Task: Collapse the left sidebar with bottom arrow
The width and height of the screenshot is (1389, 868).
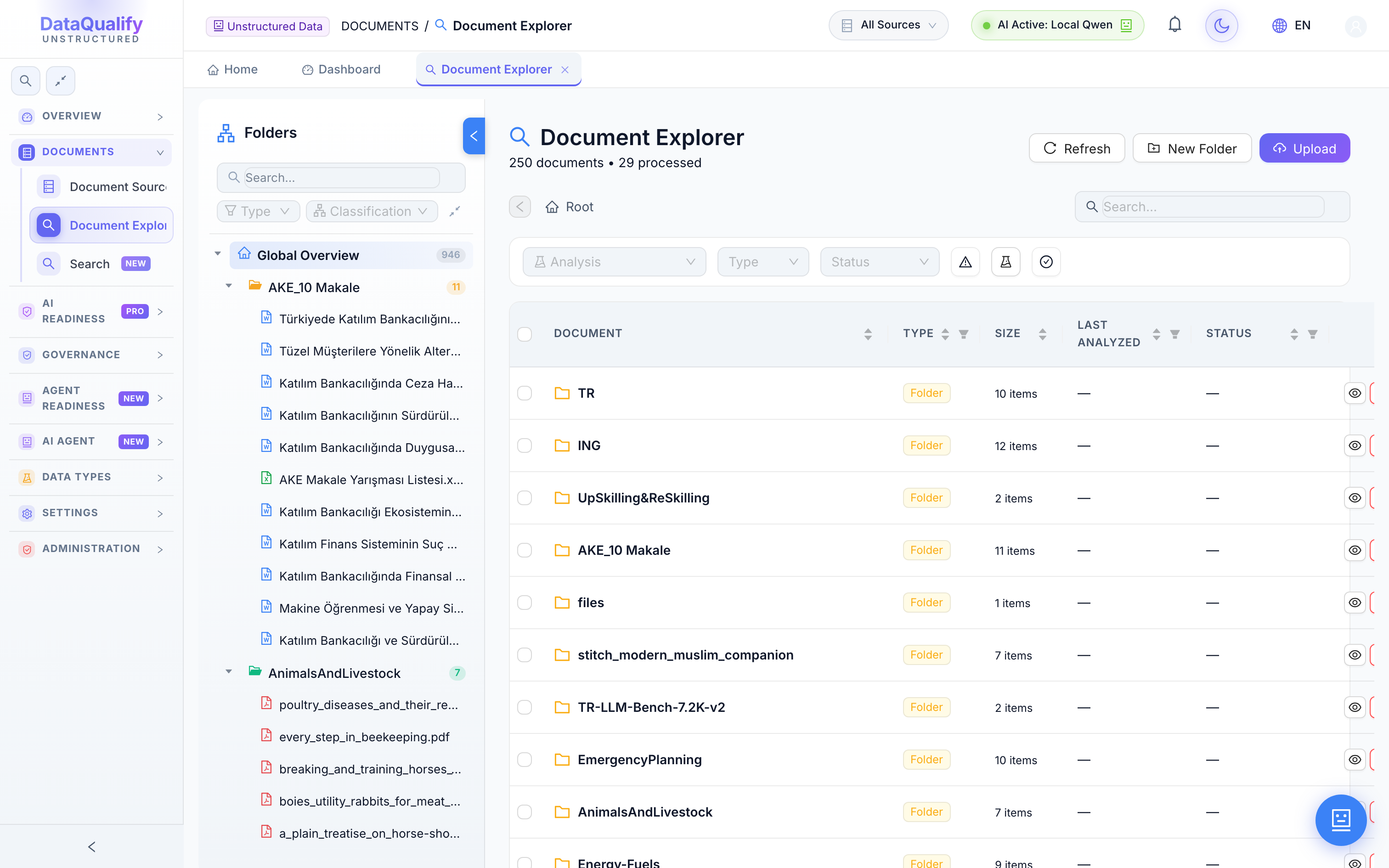Action: coord(92,847)
